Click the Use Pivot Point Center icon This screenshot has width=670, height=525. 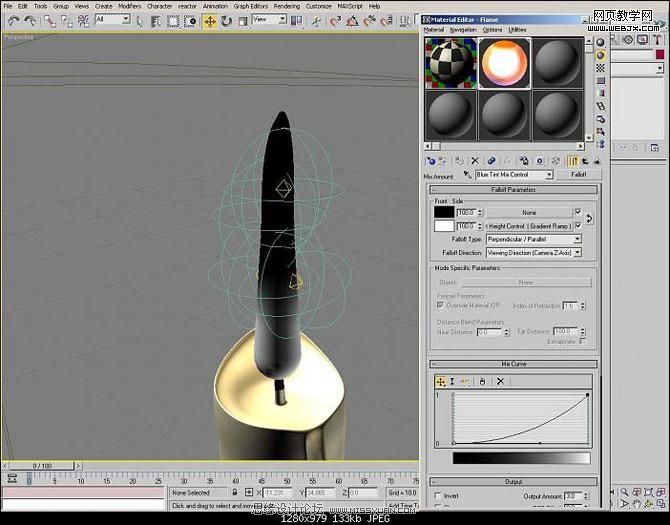coord(296,21)
